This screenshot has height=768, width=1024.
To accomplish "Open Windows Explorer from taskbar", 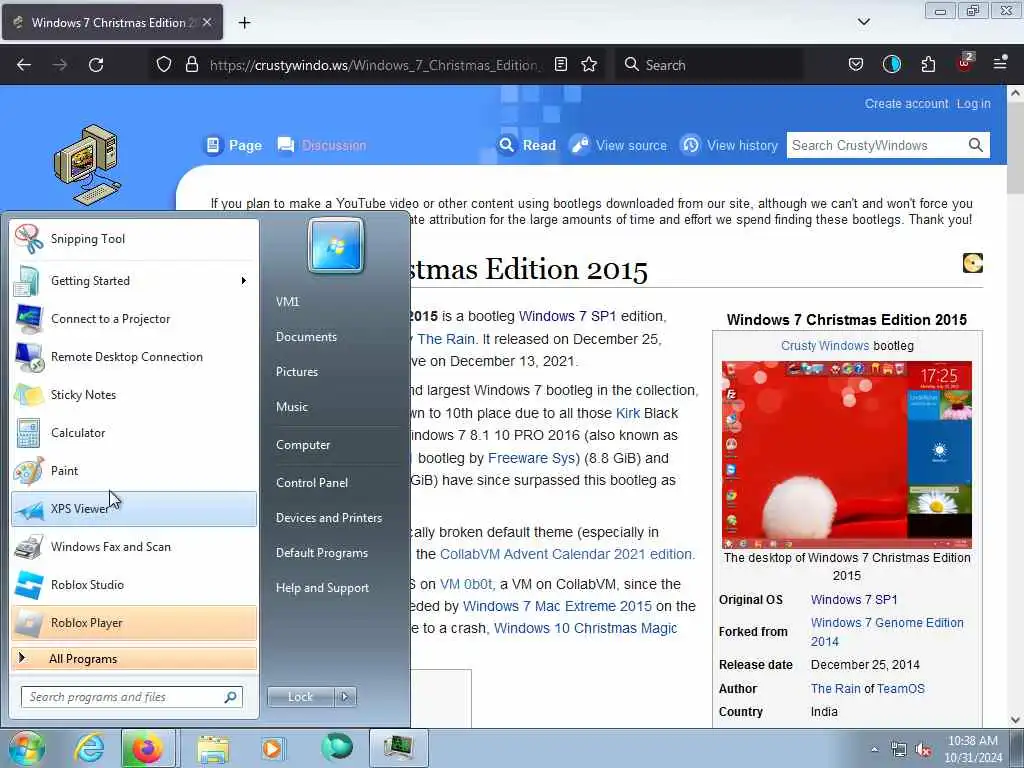I will coord(214,748).
